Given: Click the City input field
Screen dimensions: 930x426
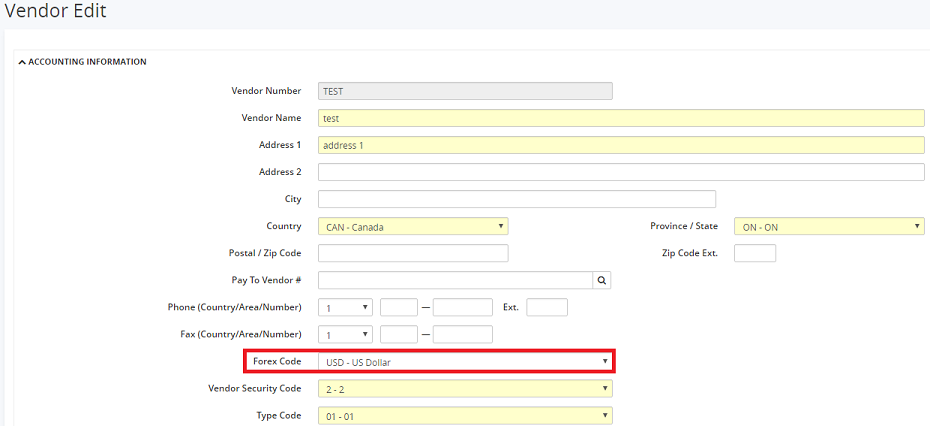Looking at the screenshot, I should [516, 199].
